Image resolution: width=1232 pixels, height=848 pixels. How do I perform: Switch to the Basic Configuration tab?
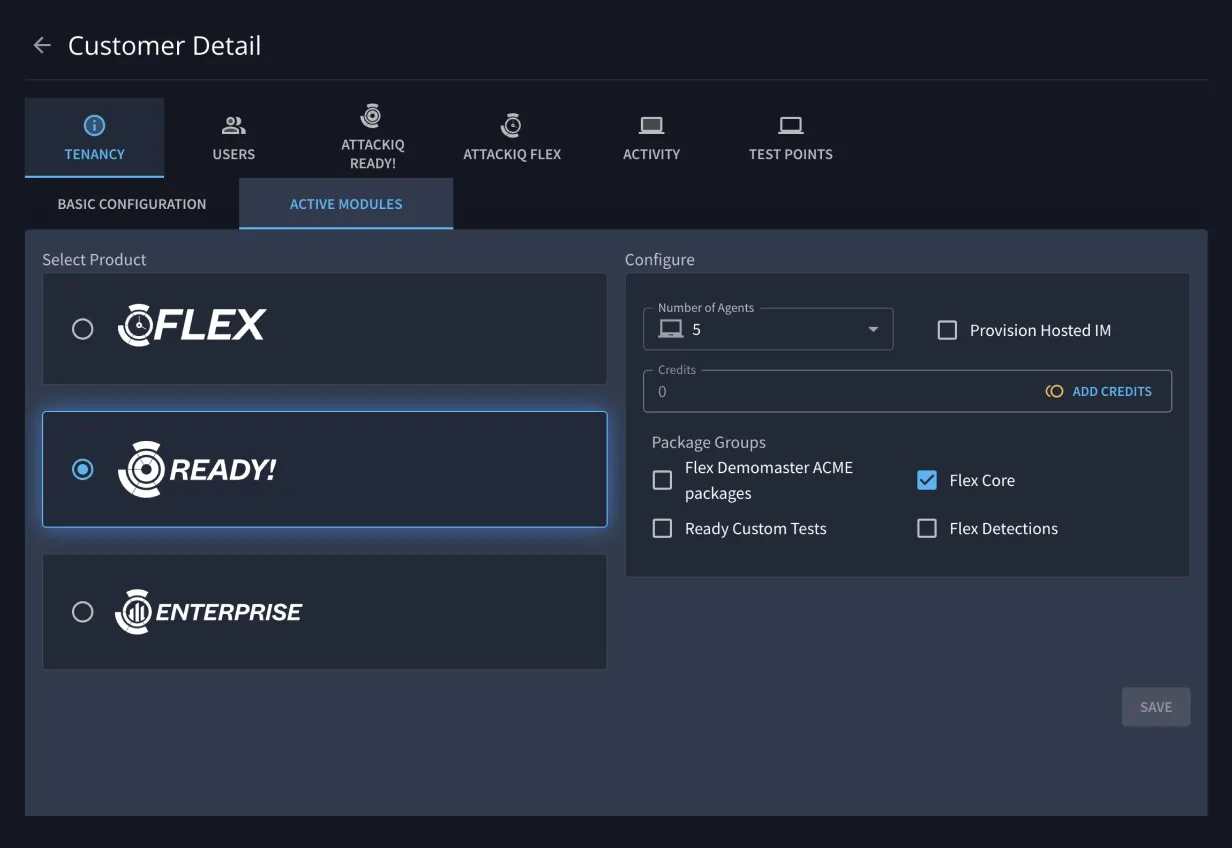pyautogui.click(x=132, y=204)
